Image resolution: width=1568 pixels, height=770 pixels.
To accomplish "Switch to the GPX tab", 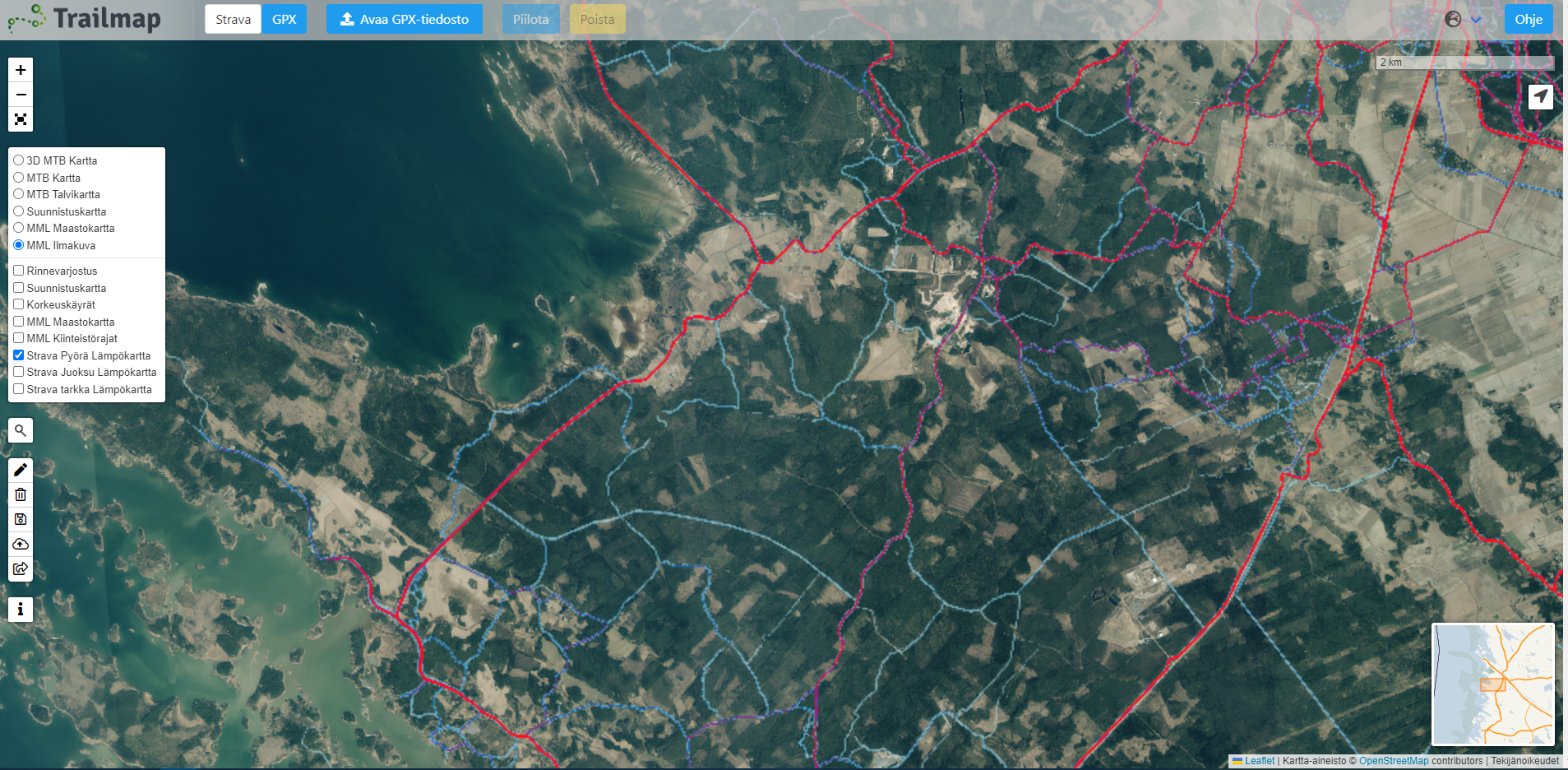I will 284,20.
